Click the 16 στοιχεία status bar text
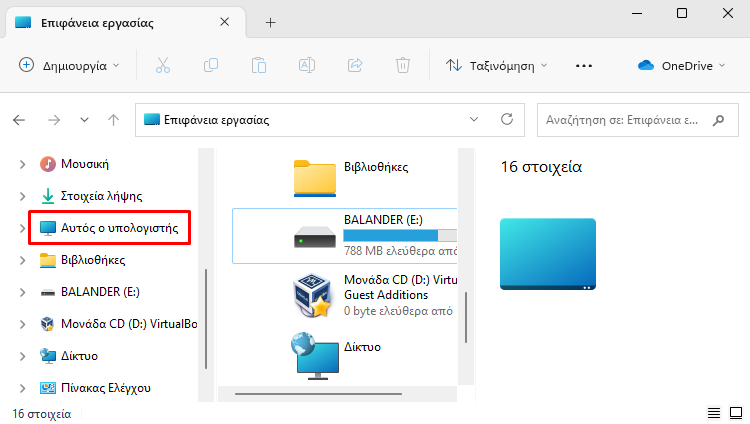 [42, 414]
